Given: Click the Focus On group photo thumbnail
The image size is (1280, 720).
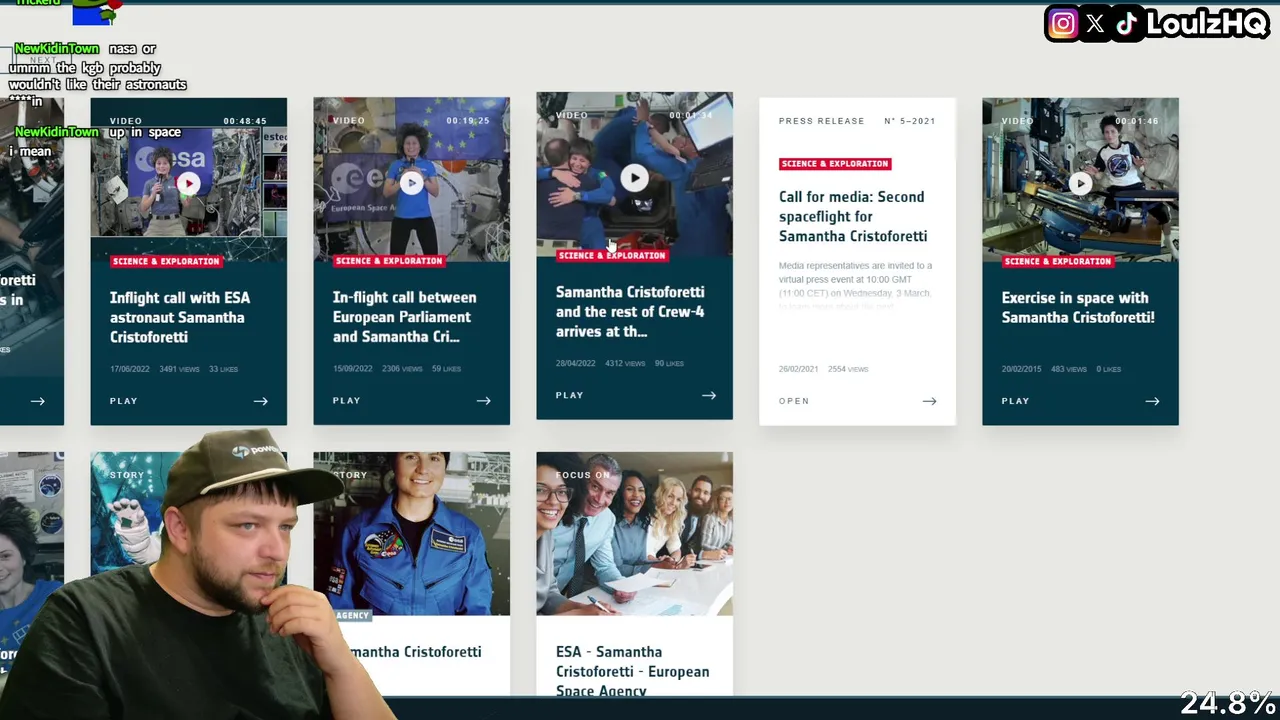Looking at the screenshot, I should point(634,533).
